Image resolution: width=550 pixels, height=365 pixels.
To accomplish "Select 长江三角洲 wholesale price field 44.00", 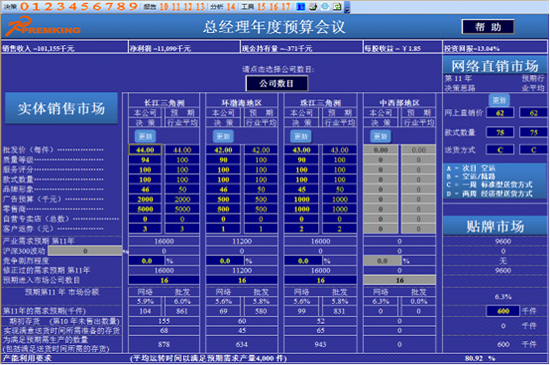I will (x=145, y=150).
